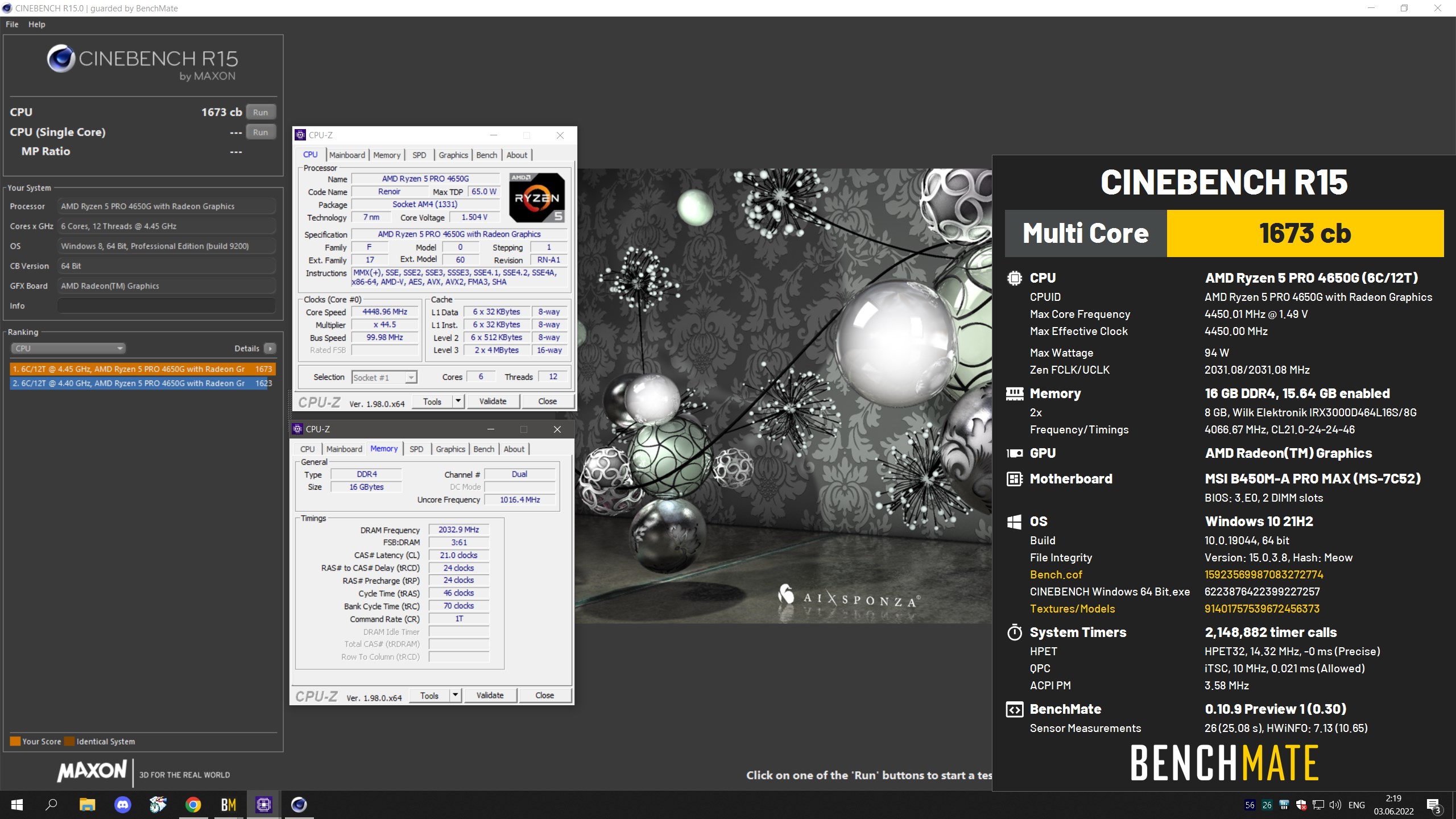
Task: Switch to Cinebench via taskbar icon
Action: tap(299, 805)
